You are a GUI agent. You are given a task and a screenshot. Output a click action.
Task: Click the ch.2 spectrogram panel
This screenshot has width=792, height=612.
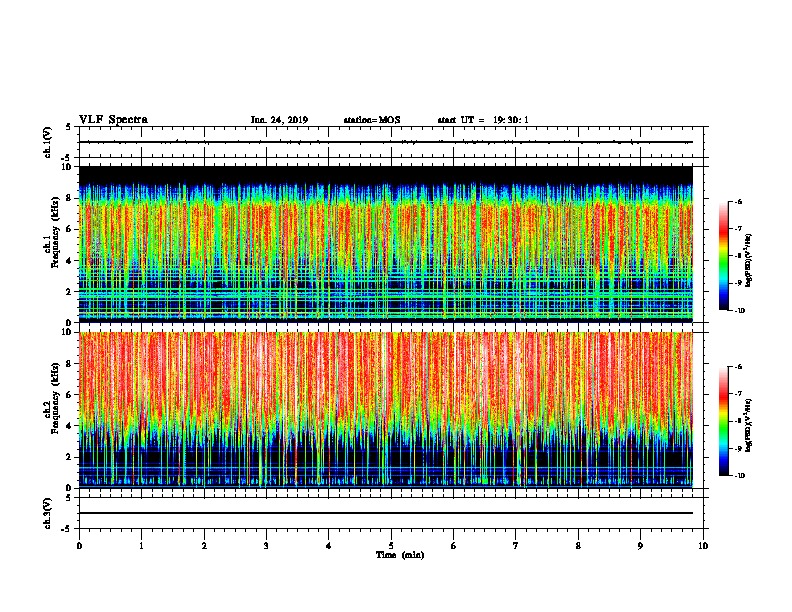(x=386, y=410)
